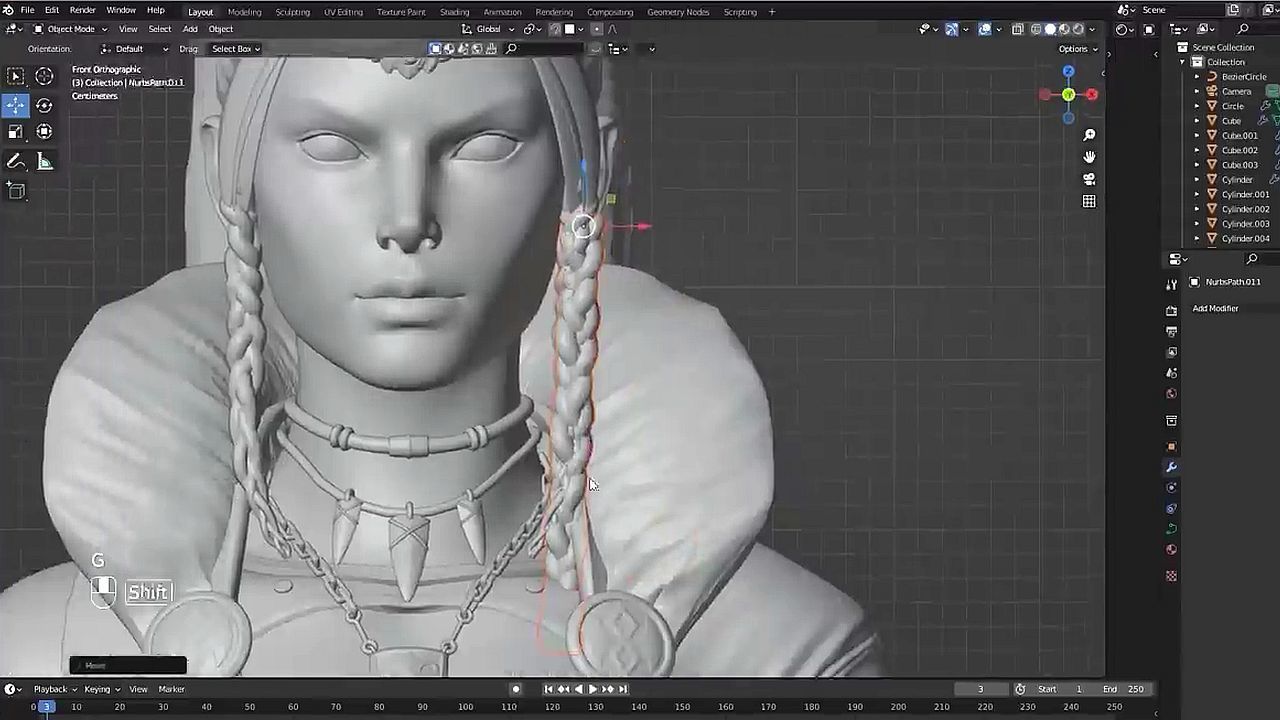Click frame 100 on the timeline ruler

click(465, 707)
